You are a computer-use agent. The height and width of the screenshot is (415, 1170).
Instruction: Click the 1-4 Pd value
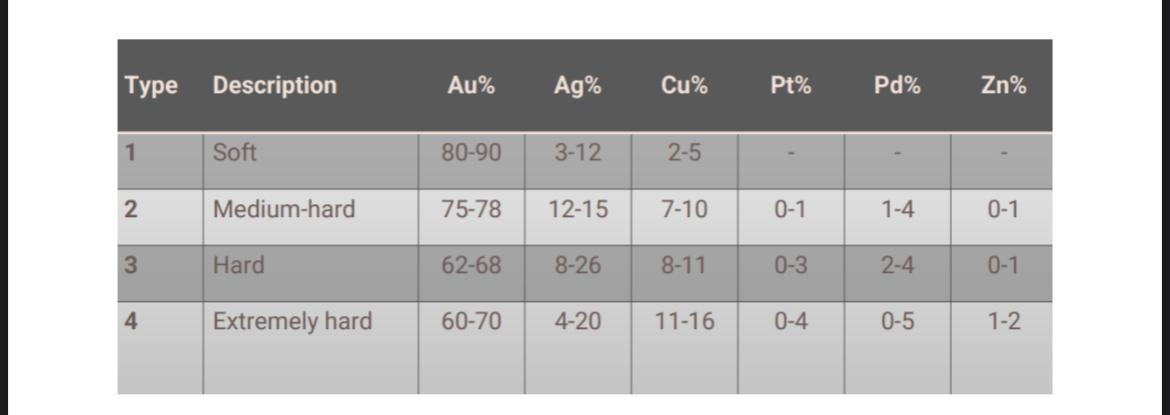click(898, 209)
